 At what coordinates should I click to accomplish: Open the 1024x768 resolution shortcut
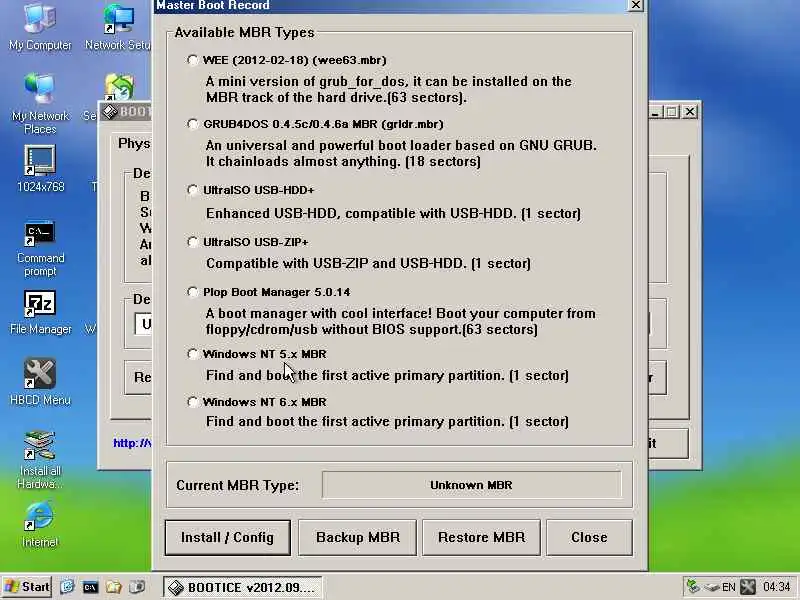pyautogui.click(x=40, y=169)
